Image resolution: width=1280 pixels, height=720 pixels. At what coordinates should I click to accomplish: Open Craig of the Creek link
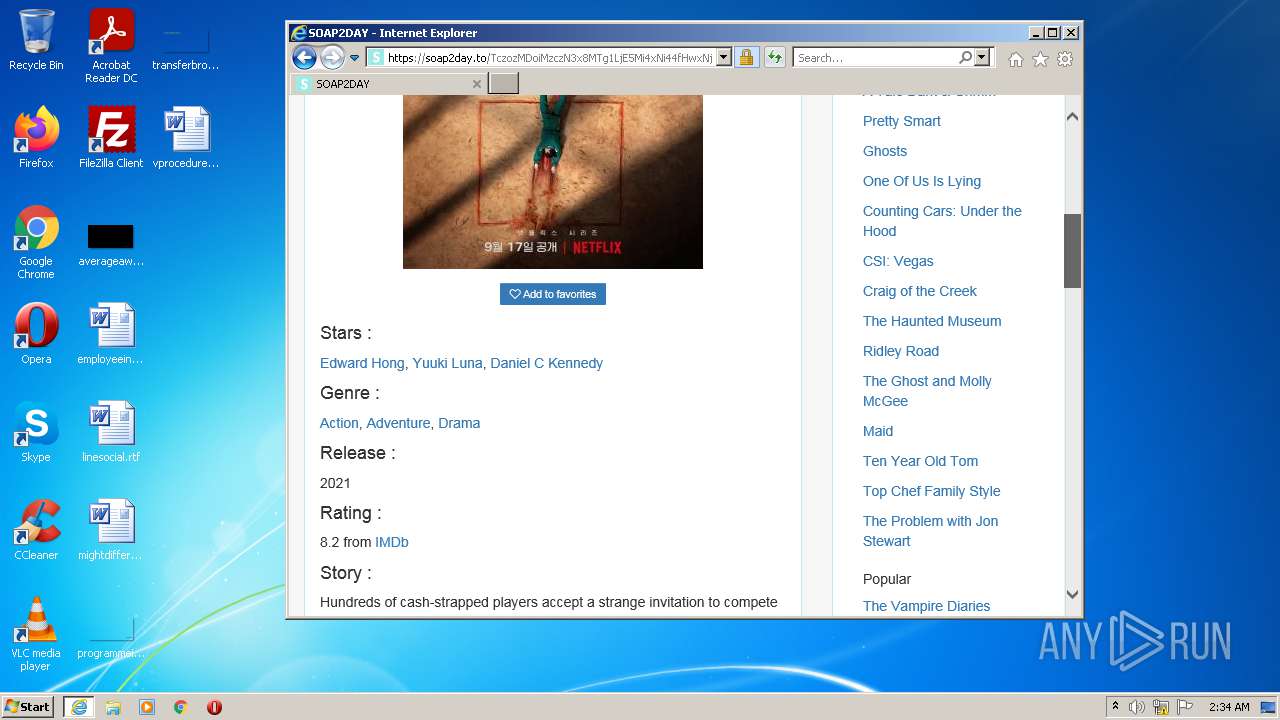[x=920, y=291]
